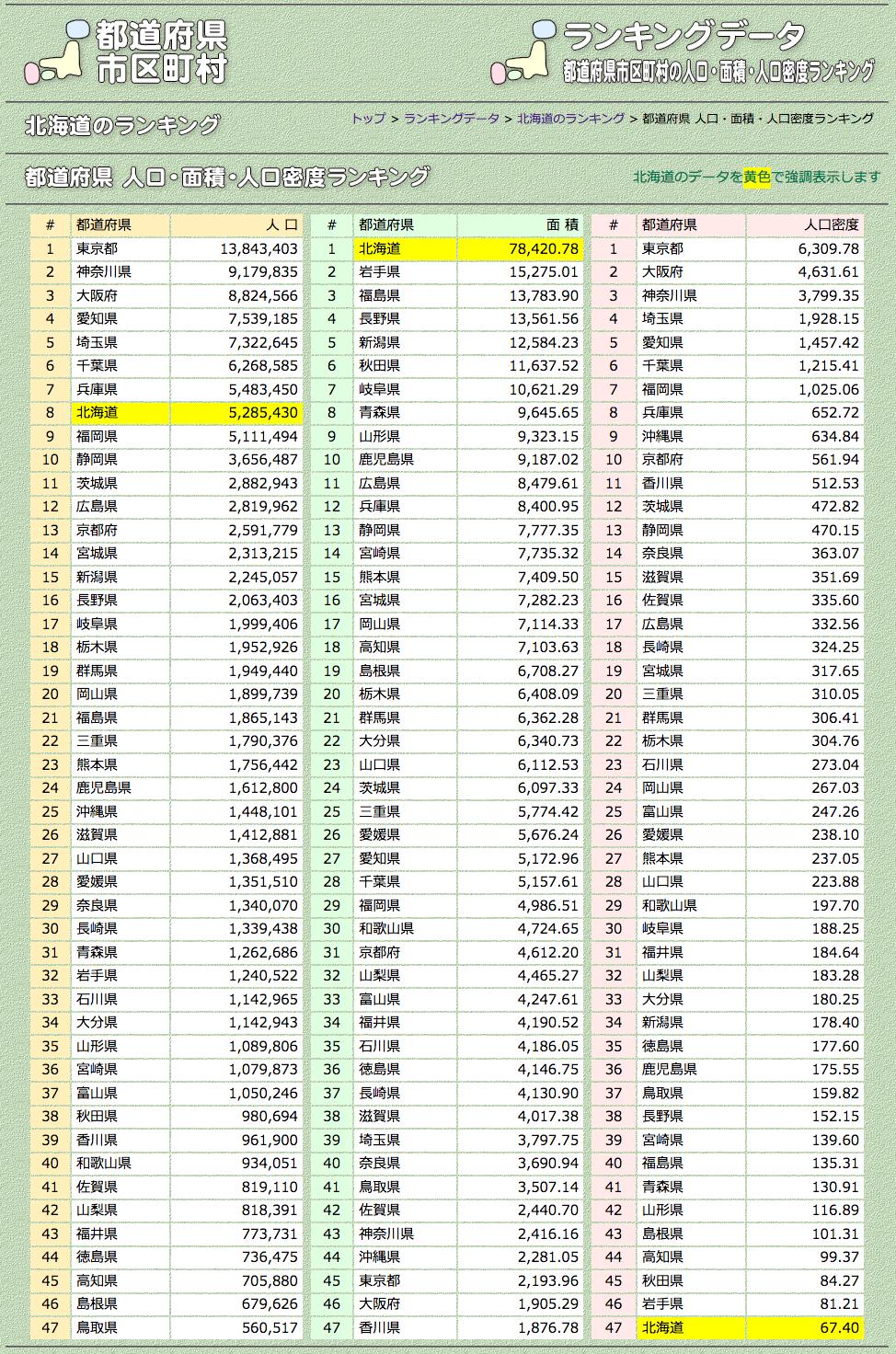Select 大阪府 in the density table

pyautogui.click(x=662, y=271)
